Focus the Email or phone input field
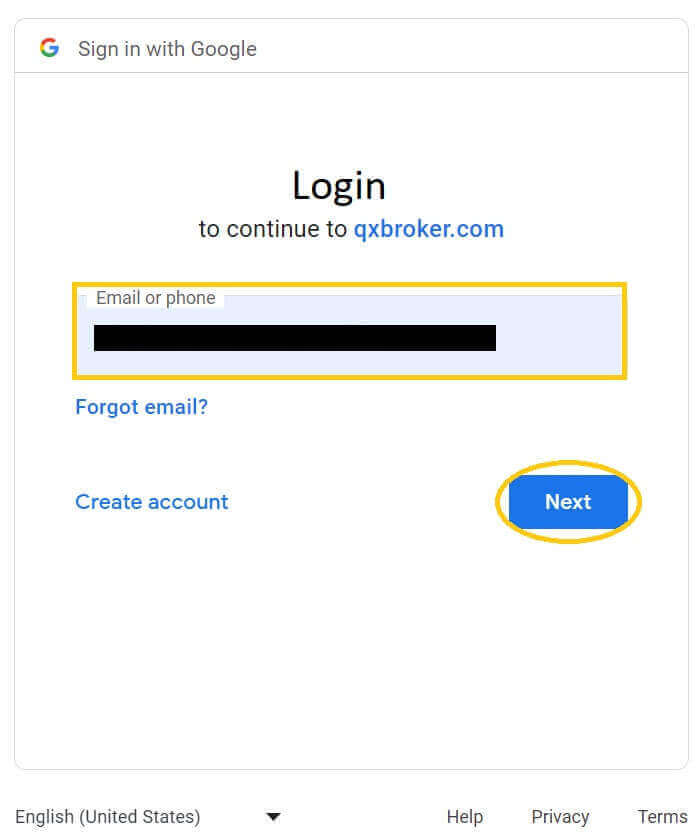This screenshot has height=835, width=698. [349, 331]
